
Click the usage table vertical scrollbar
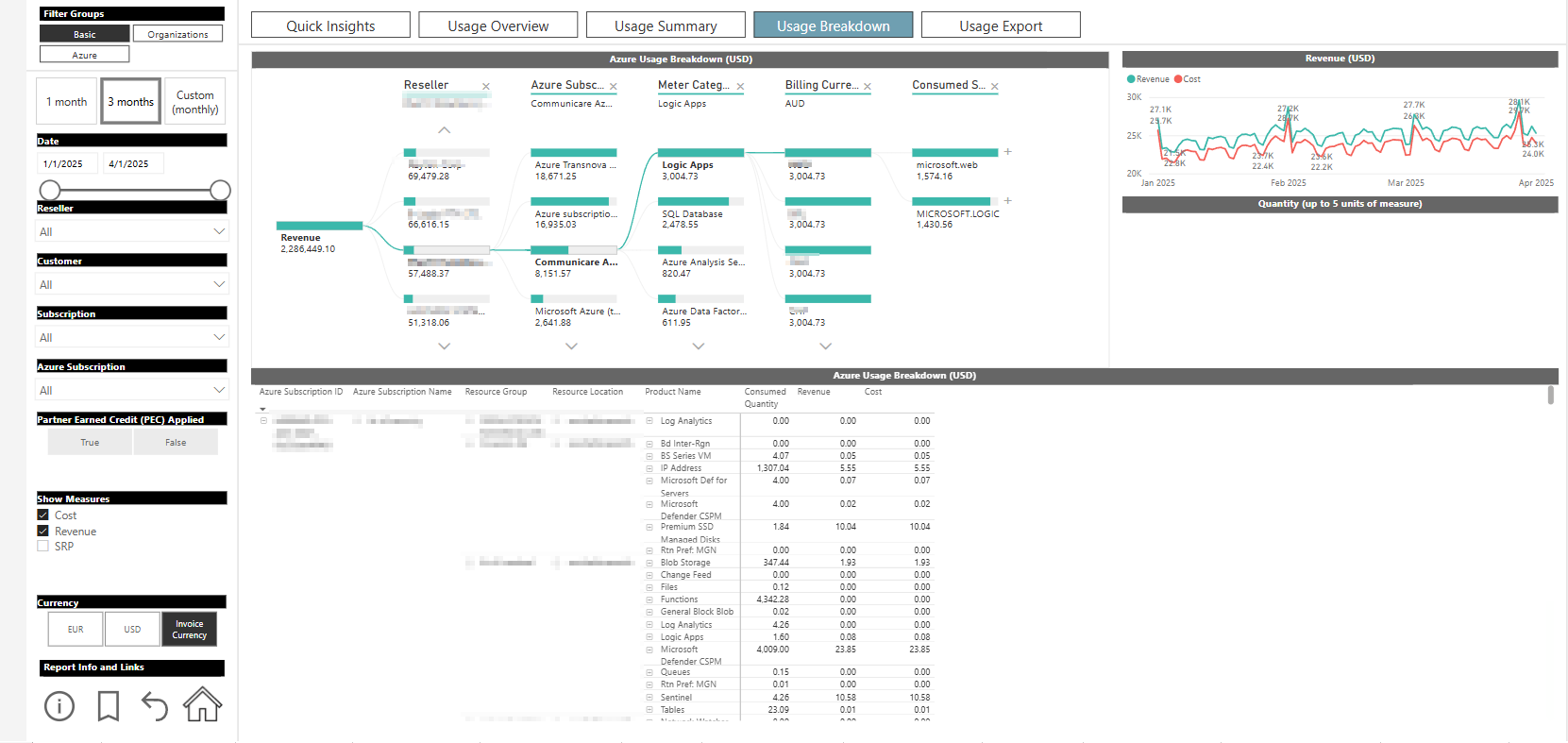click(x=1551, y=395)
